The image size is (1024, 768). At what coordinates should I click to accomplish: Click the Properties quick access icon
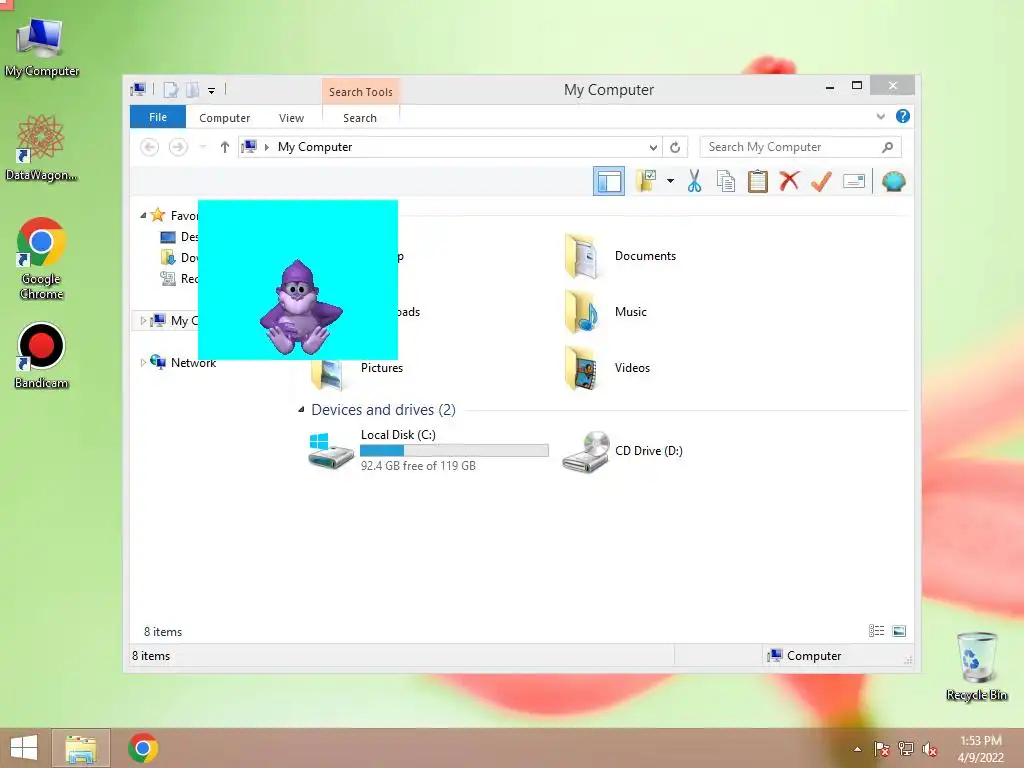pyautogui.click(x=170, y=89)
